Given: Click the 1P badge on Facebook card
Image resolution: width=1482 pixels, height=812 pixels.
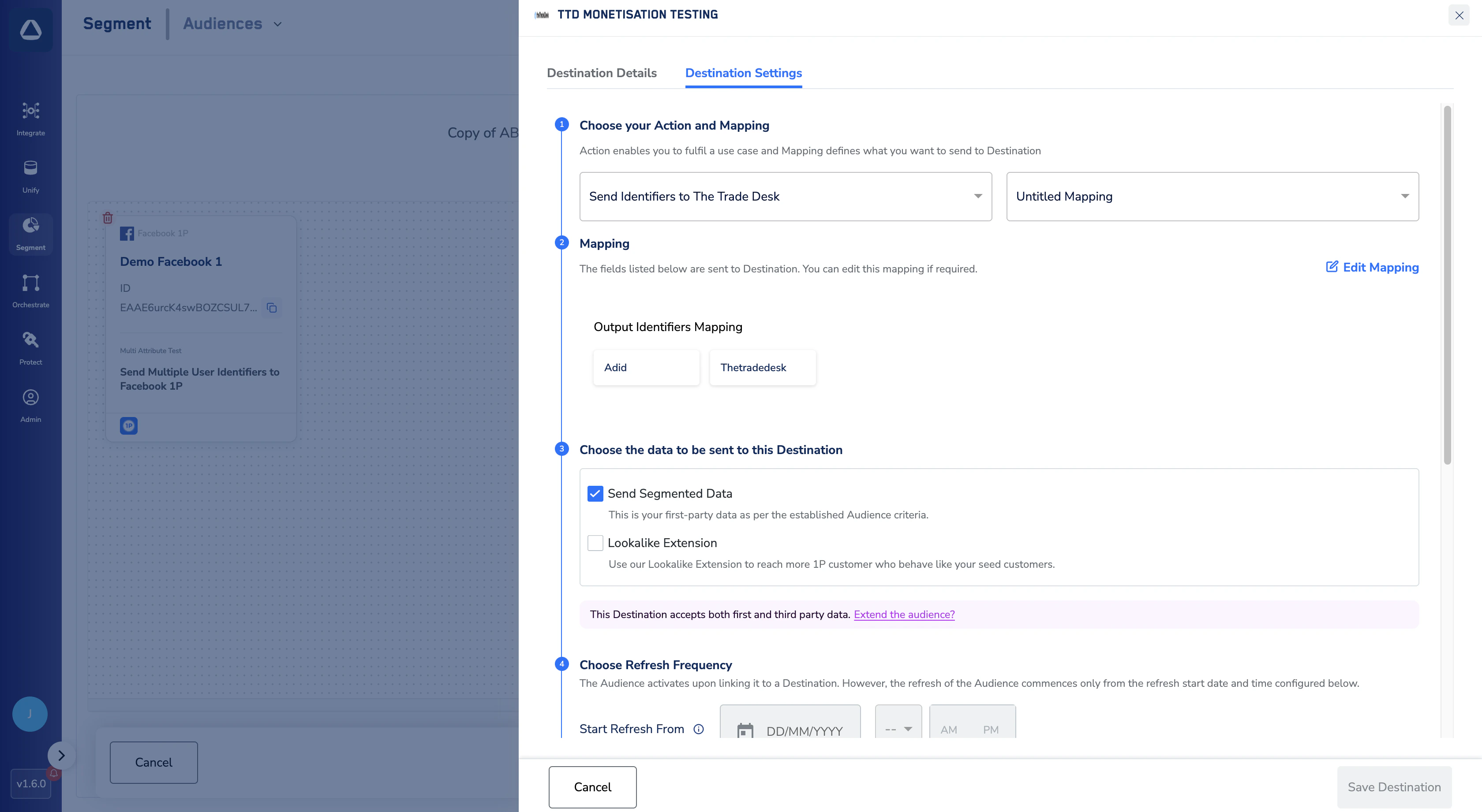Looking at the screenshot, I should pos(129,425).
